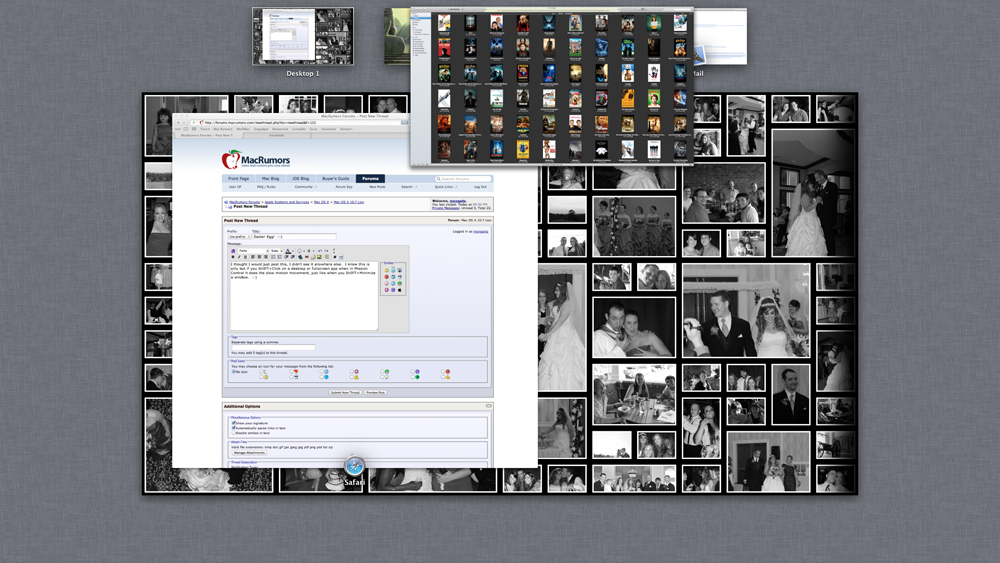This screenshot has width=1000, height=563.
Task: Select the warning triangle post icon radio
Action: point(352,377)
